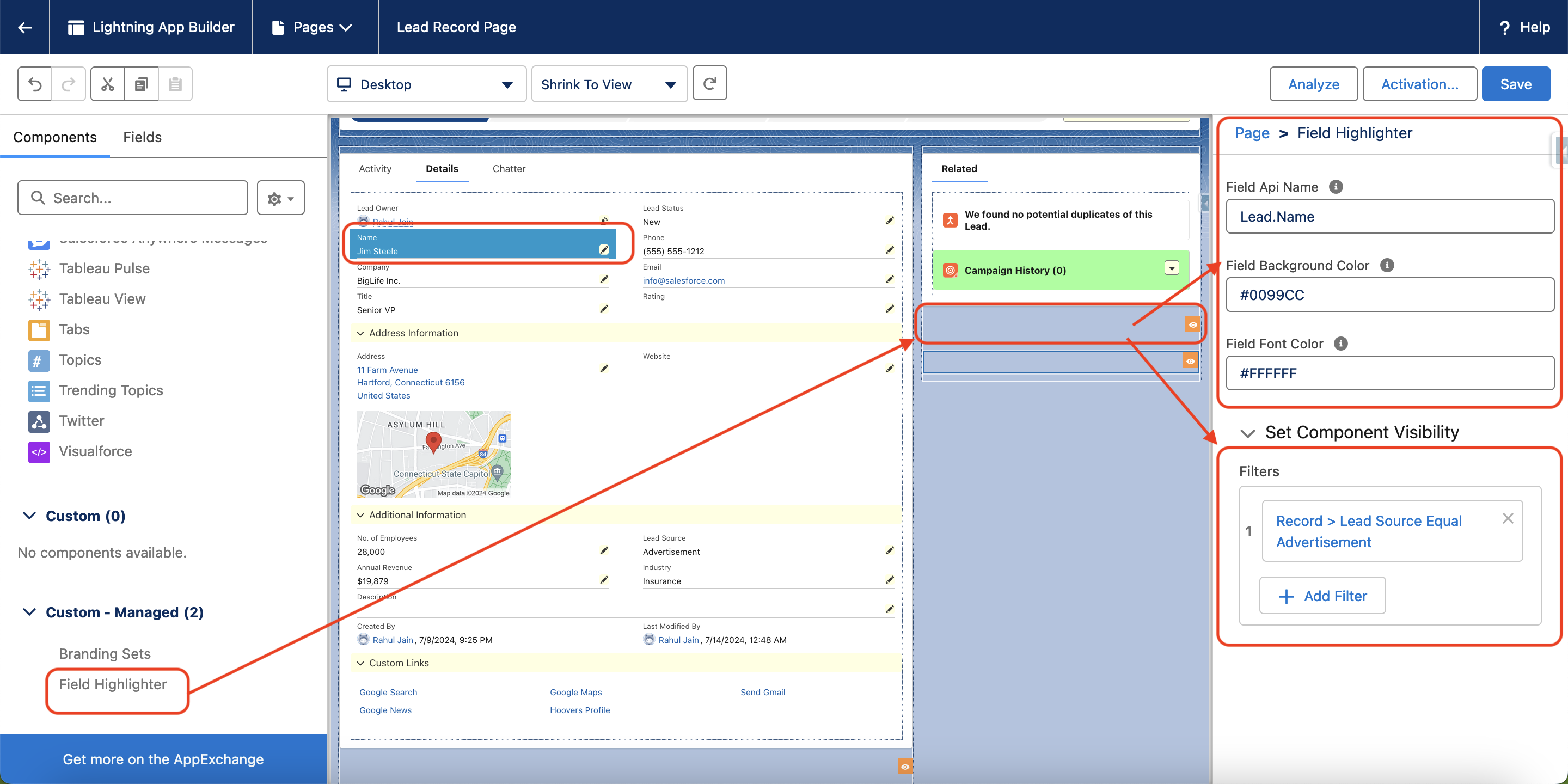Collapse the Address Information section
This screenshot has width=1568, height=784.
coord(360,333)
